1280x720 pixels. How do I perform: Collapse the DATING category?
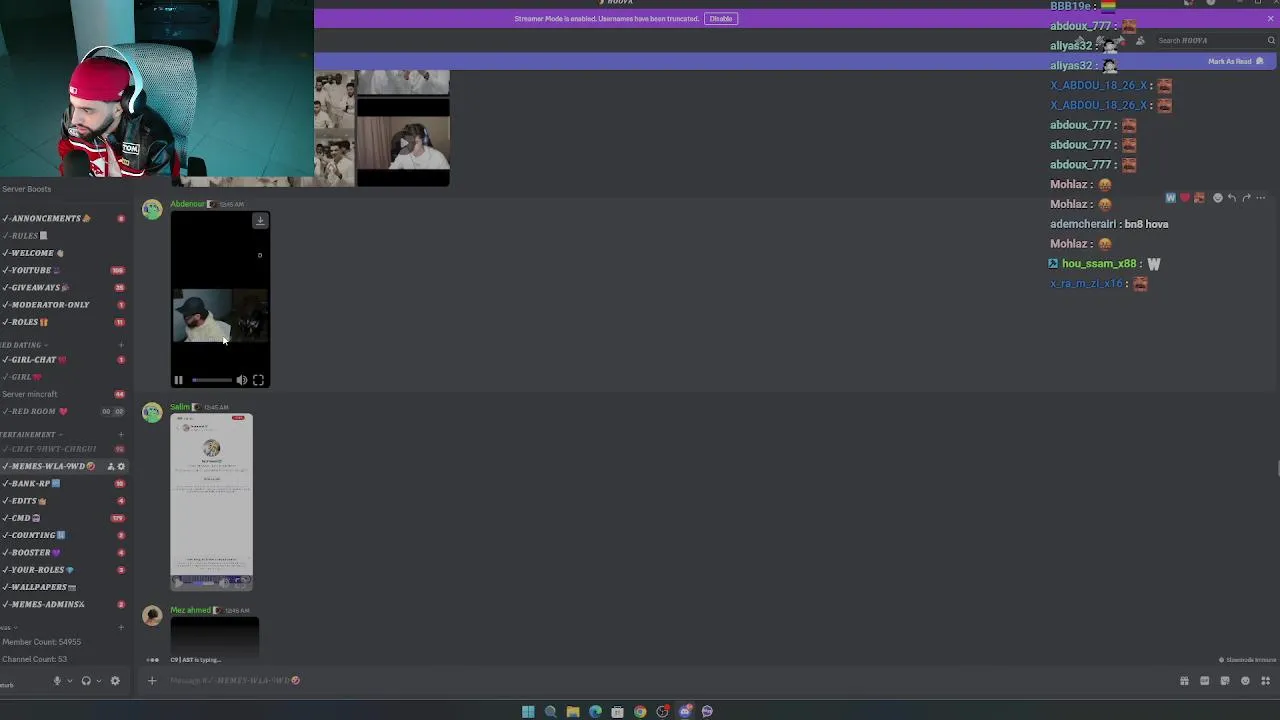22,345
